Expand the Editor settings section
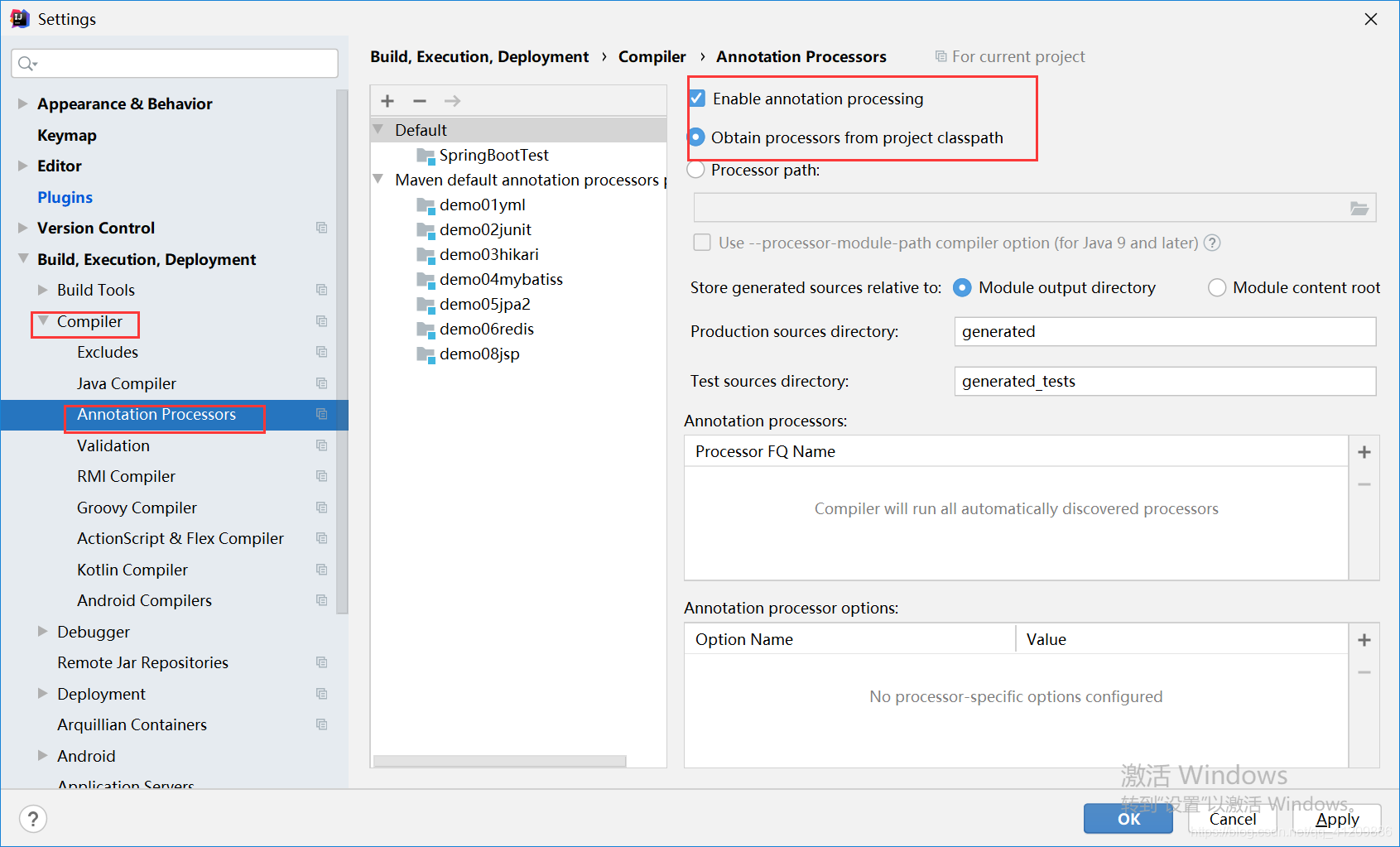The height and width of the screenshot is (847, 1400). (x=22, y=166)
